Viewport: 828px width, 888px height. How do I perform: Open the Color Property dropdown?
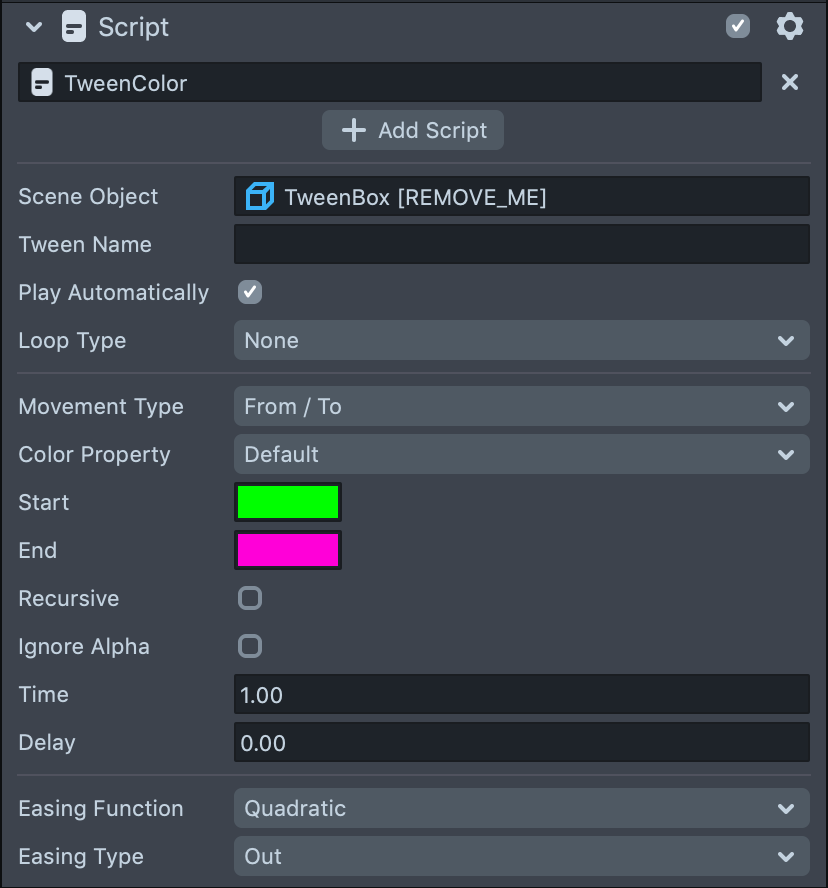tap(521, 454)
